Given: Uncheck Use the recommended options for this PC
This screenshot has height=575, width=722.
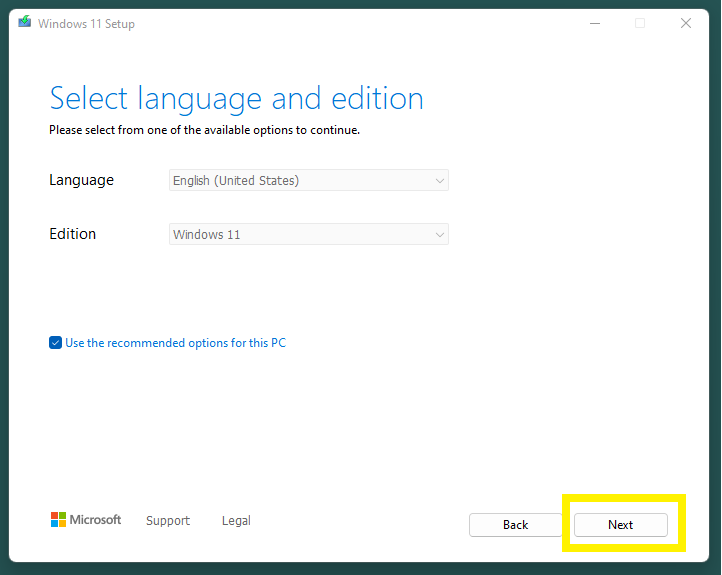Looking at the screenshot, I should click(55, 343).
